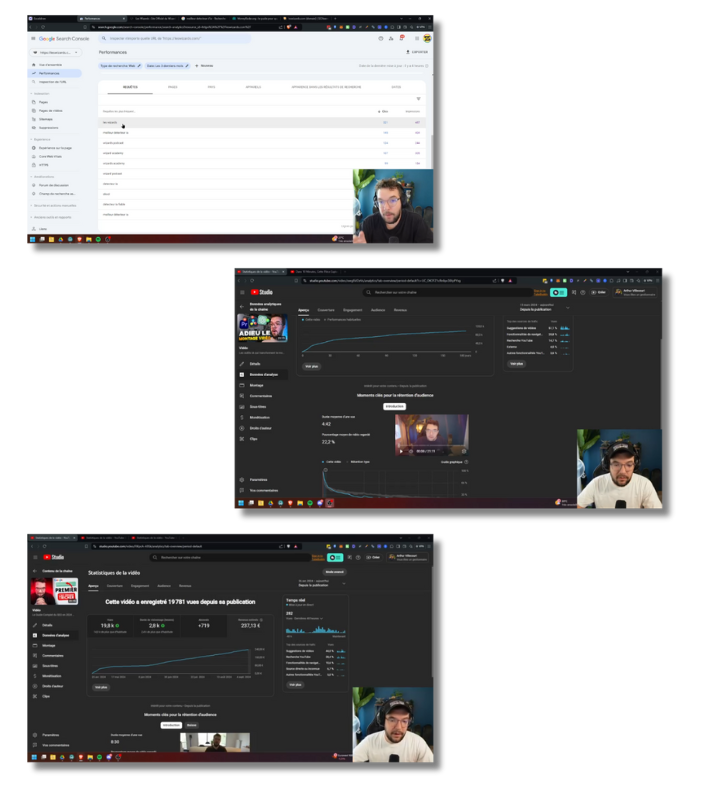Click the Windows Start button below Search Console
This screenshot has height=792, width=706.
click(x=32, y=240)
